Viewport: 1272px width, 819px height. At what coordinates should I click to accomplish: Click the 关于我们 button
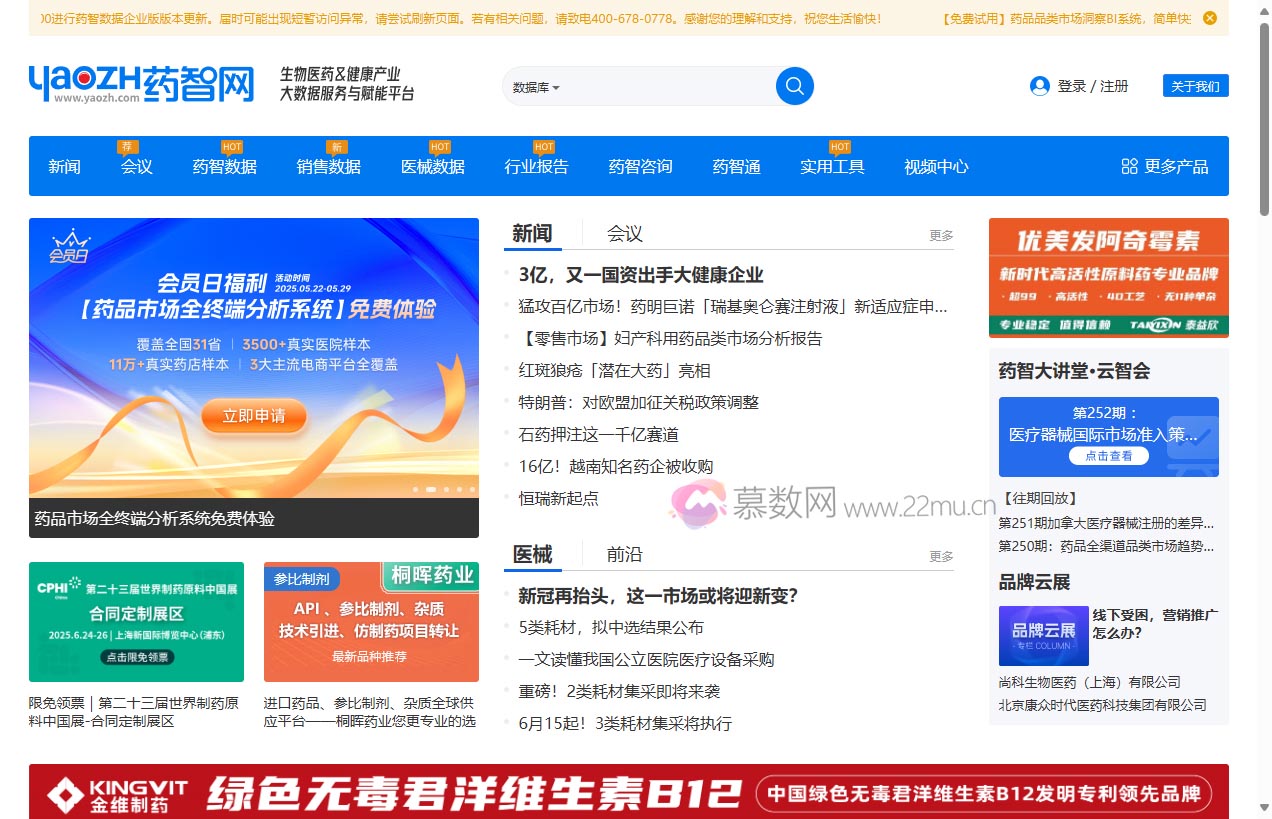[1195, 87]
